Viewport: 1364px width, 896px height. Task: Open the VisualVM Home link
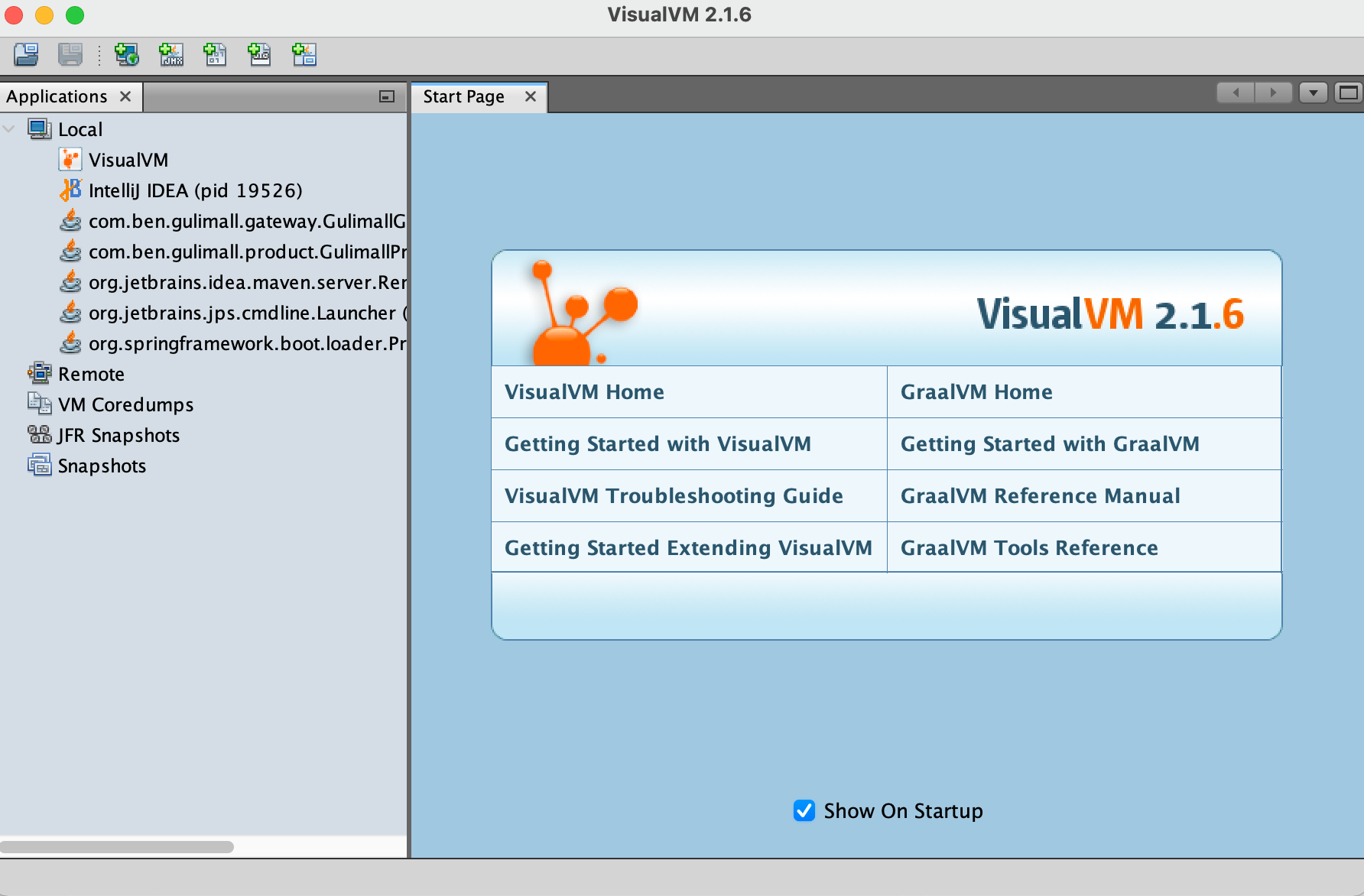(x=584, y=392)
